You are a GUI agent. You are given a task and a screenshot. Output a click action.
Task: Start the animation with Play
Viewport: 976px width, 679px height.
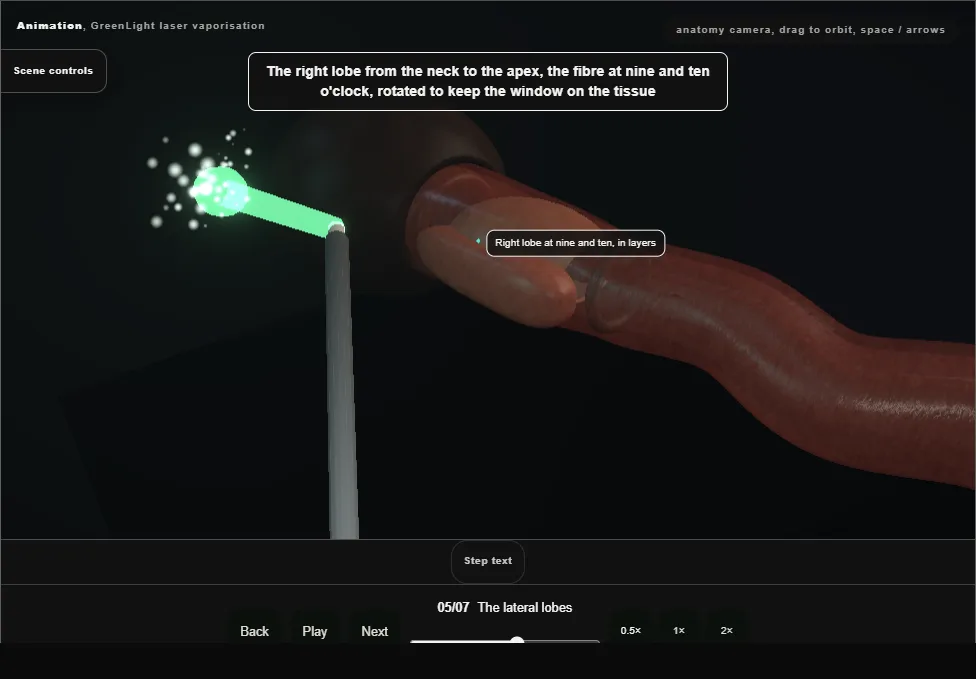pyautogui.click(x=314, y=631)
